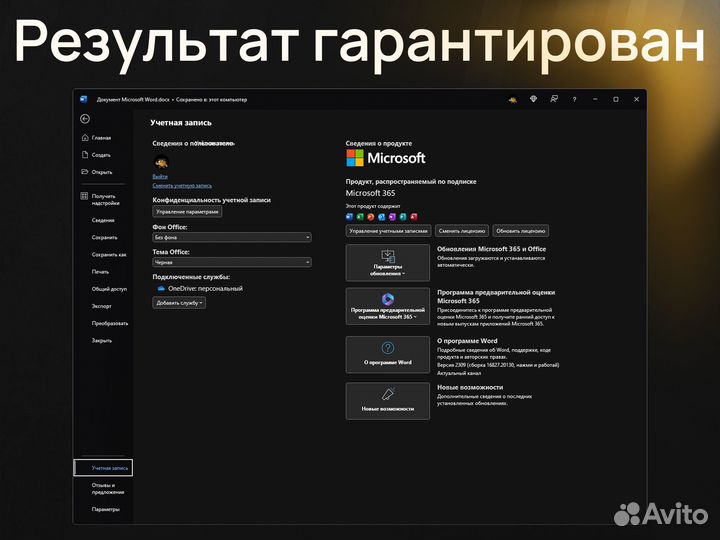This screenshot has height=540, width=720.
Task: Open the Параметры обновления dropdown tile
Action: [388, 263]
